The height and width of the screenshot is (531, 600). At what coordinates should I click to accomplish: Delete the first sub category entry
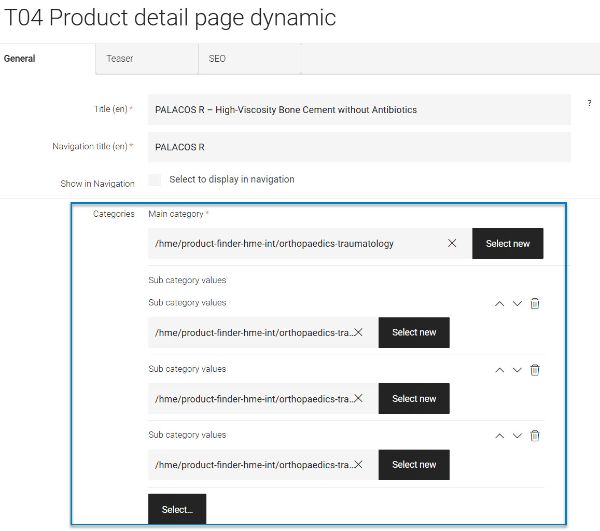(535, 303)
